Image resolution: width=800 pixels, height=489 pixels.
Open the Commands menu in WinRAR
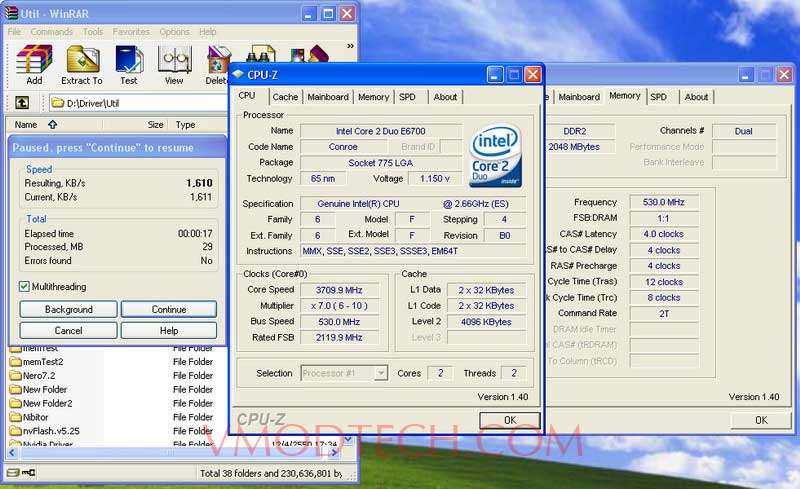(x=52, y=32)
